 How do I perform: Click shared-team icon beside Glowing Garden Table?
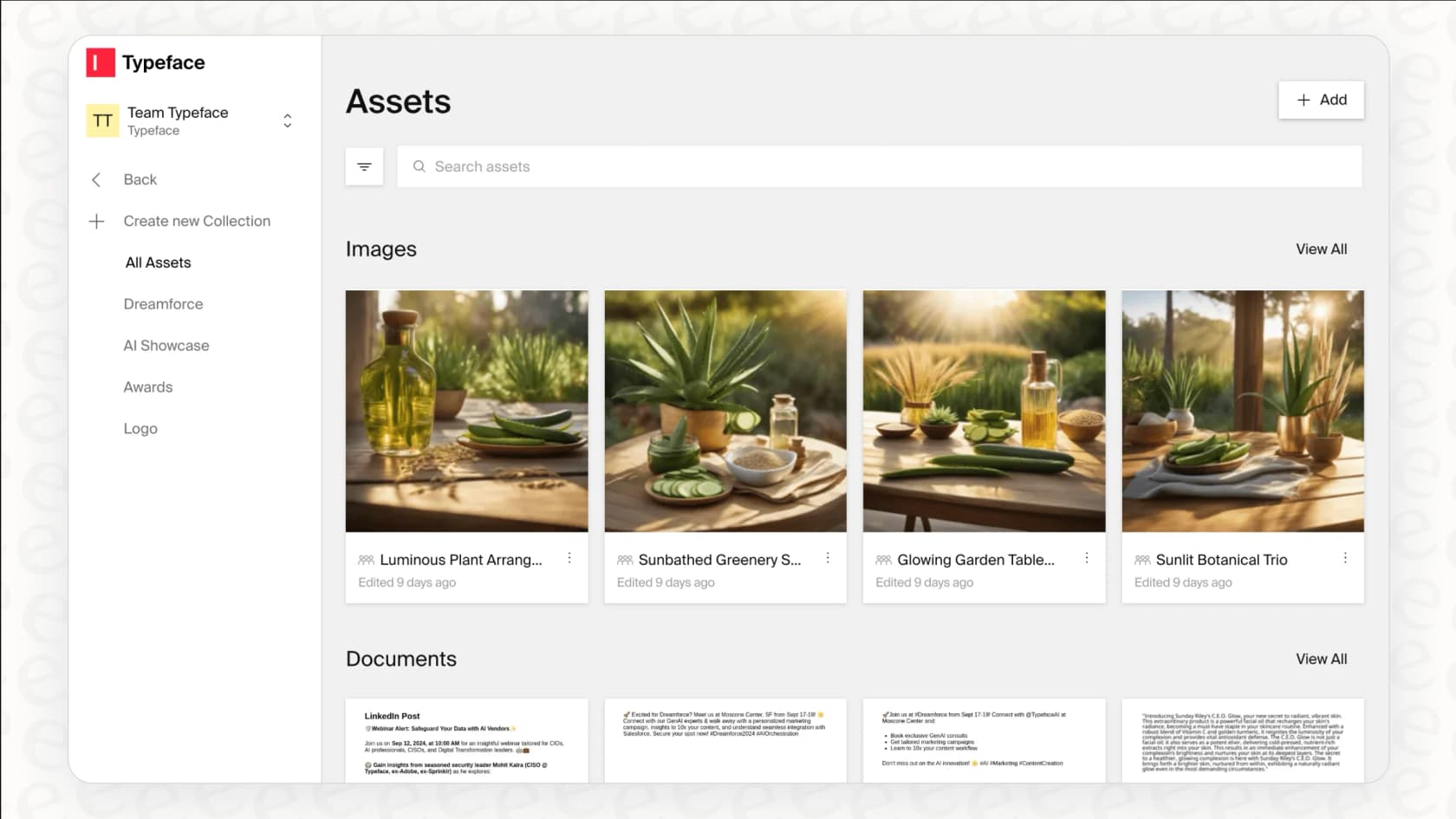tap(883, 560)
